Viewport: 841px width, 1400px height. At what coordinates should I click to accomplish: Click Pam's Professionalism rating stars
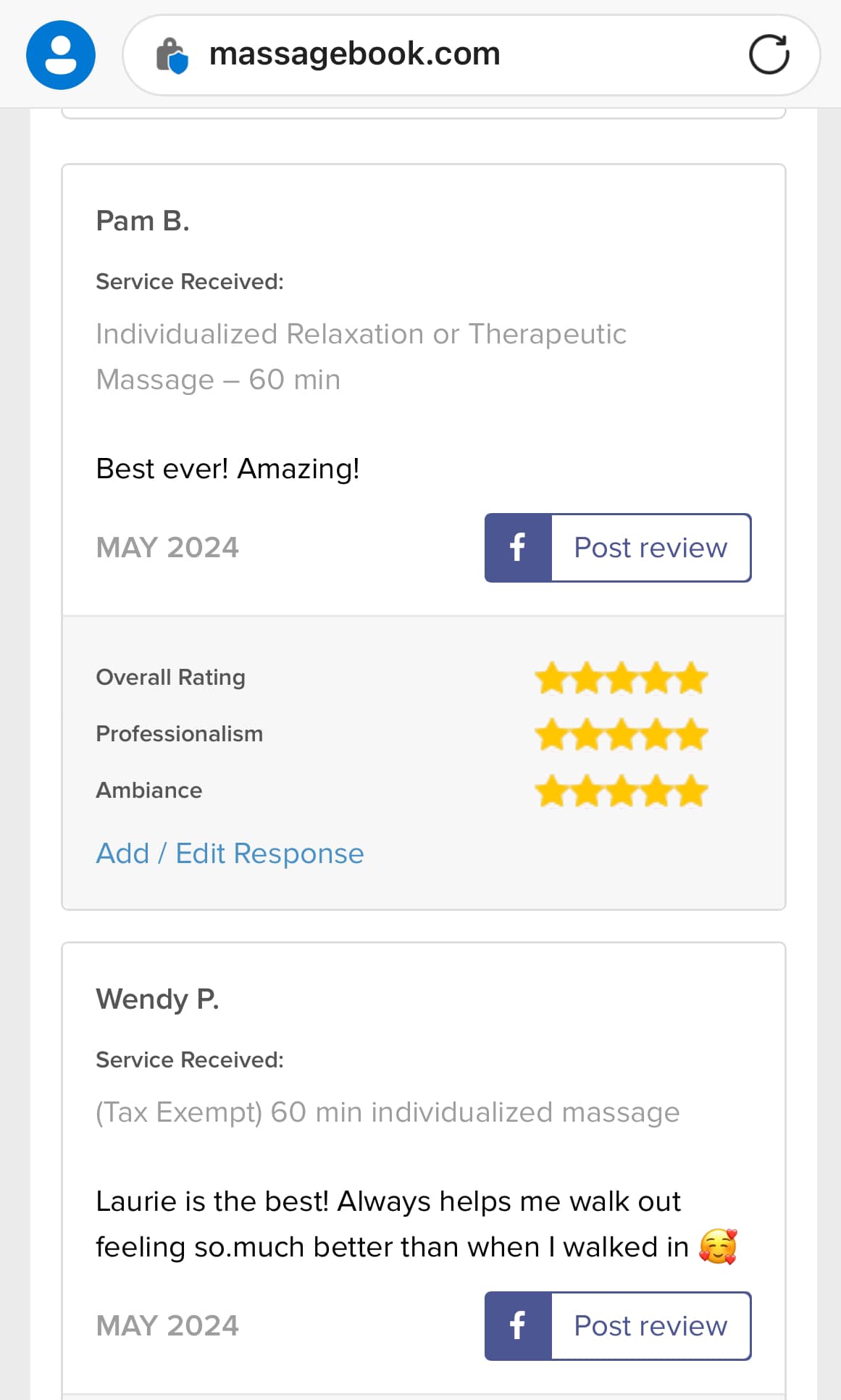(x=622, y=735)
